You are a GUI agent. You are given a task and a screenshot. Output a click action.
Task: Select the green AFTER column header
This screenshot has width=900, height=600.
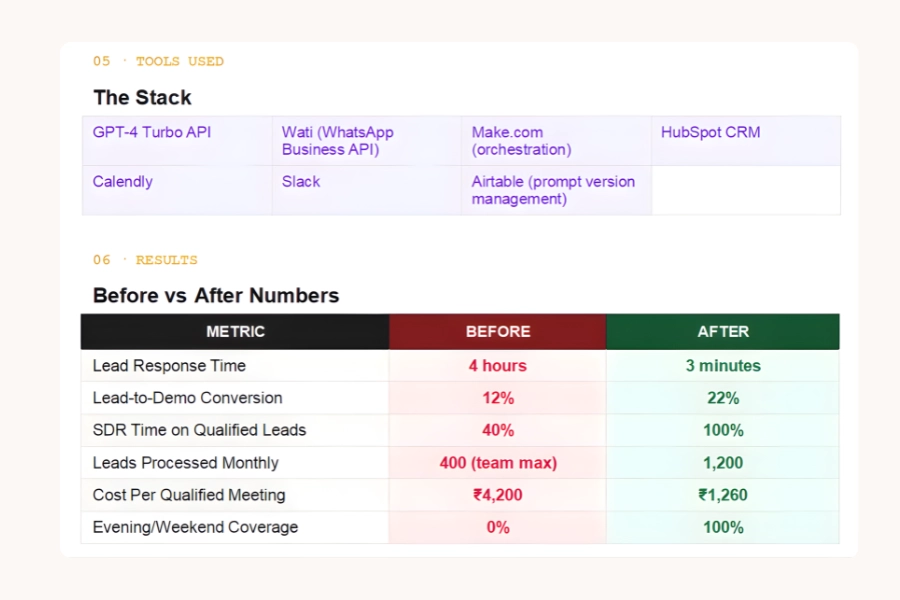722,331
